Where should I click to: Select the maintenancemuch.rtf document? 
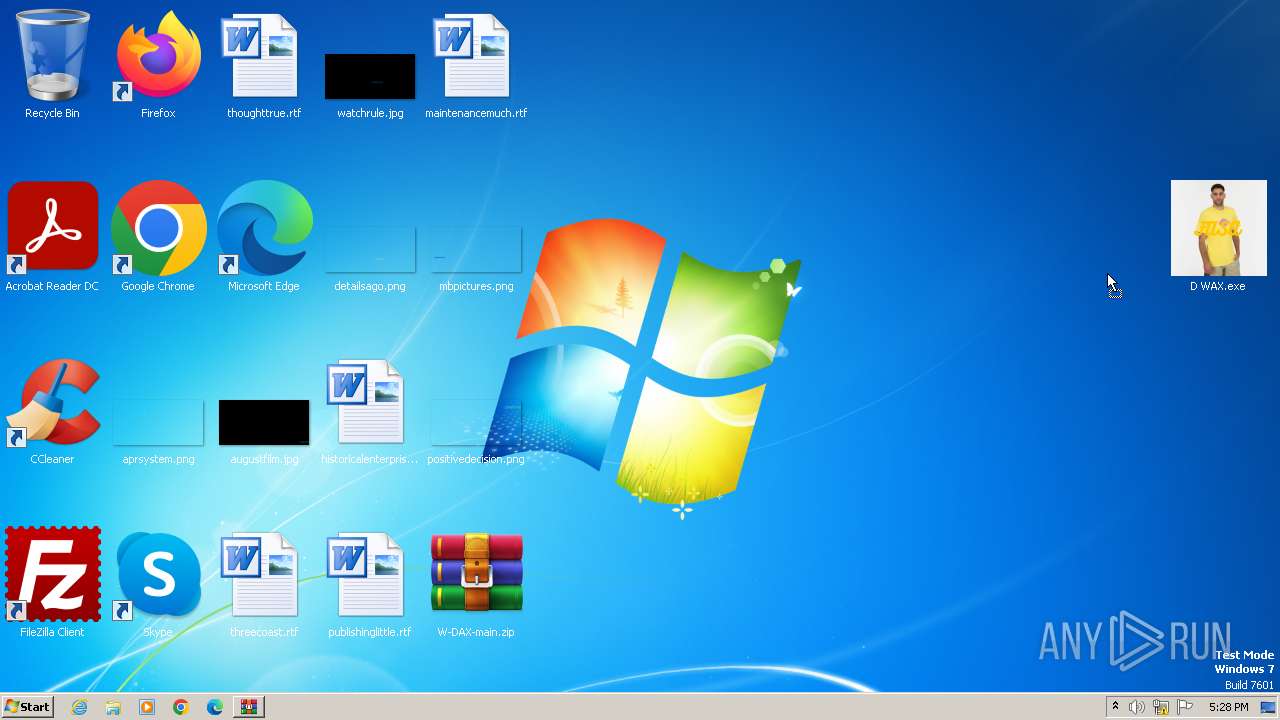476,66
